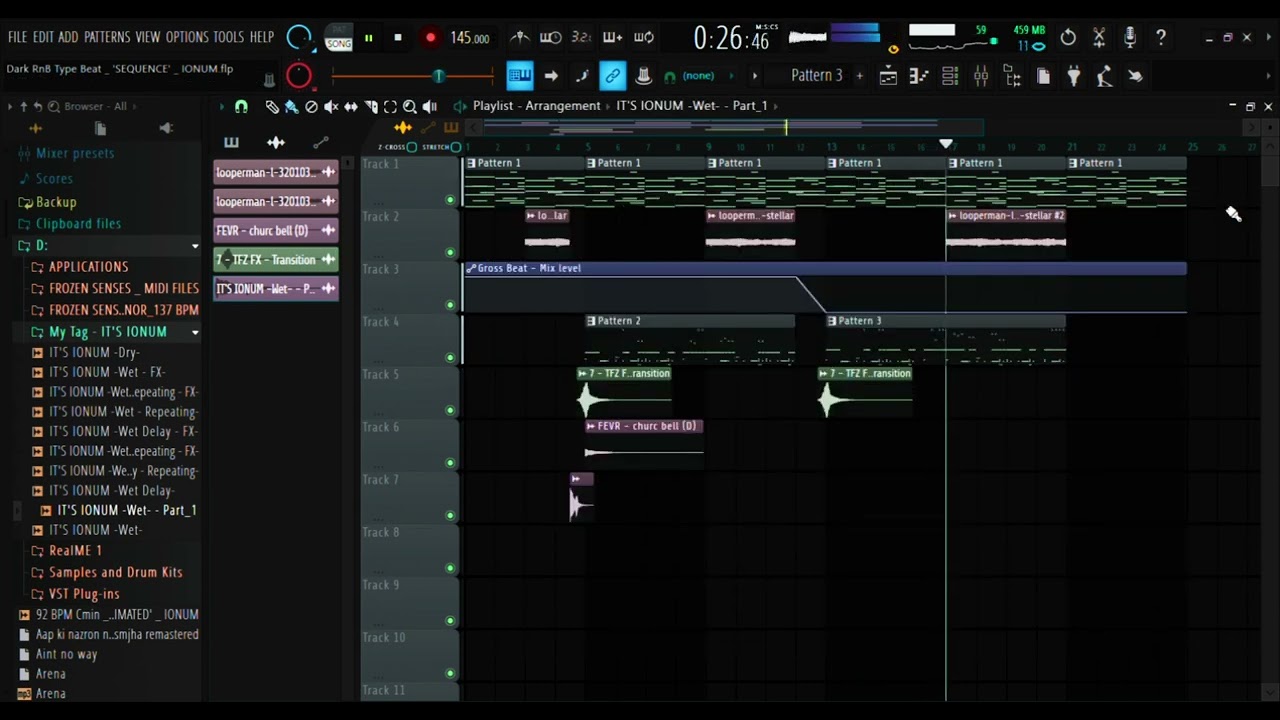The width and height of the screenshot is (1280, 720).
Task: Toggle the browser view icon
Action: point(1012,76)
